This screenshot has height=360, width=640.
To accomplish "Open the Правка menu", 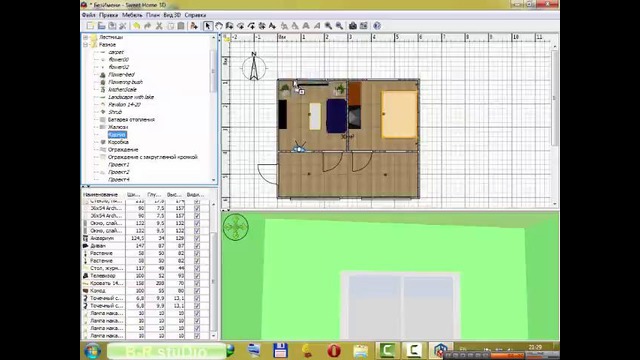I will (109, 15).
